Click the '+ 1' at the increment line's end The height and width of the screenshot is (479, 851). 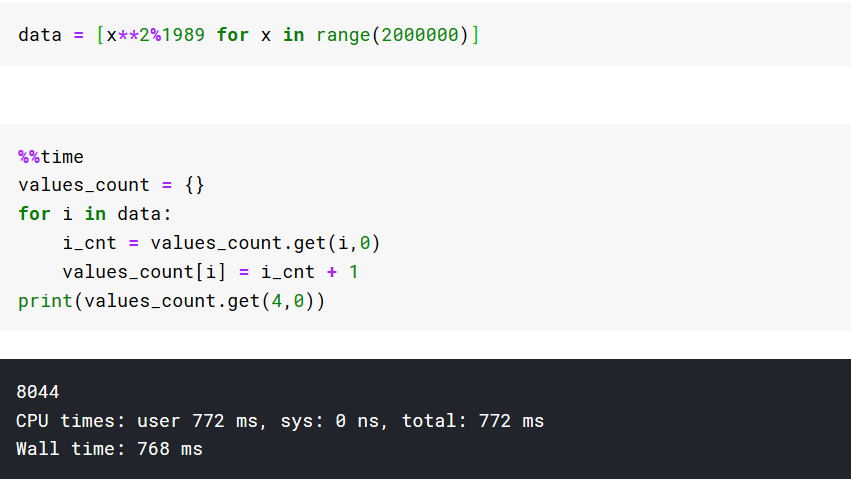click(x=343, y=272)
